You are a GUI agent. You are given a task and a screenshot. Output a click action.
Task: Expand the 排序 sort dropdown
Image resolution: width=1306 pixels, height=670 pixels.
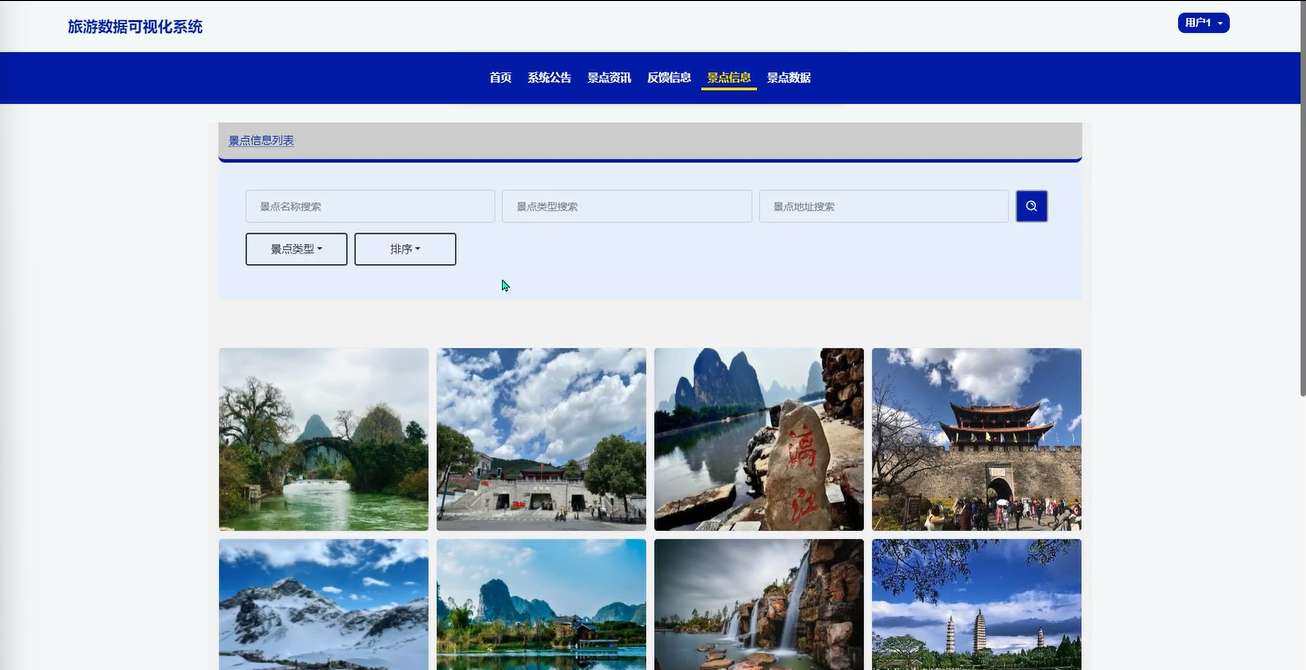(x=405, y=249)
